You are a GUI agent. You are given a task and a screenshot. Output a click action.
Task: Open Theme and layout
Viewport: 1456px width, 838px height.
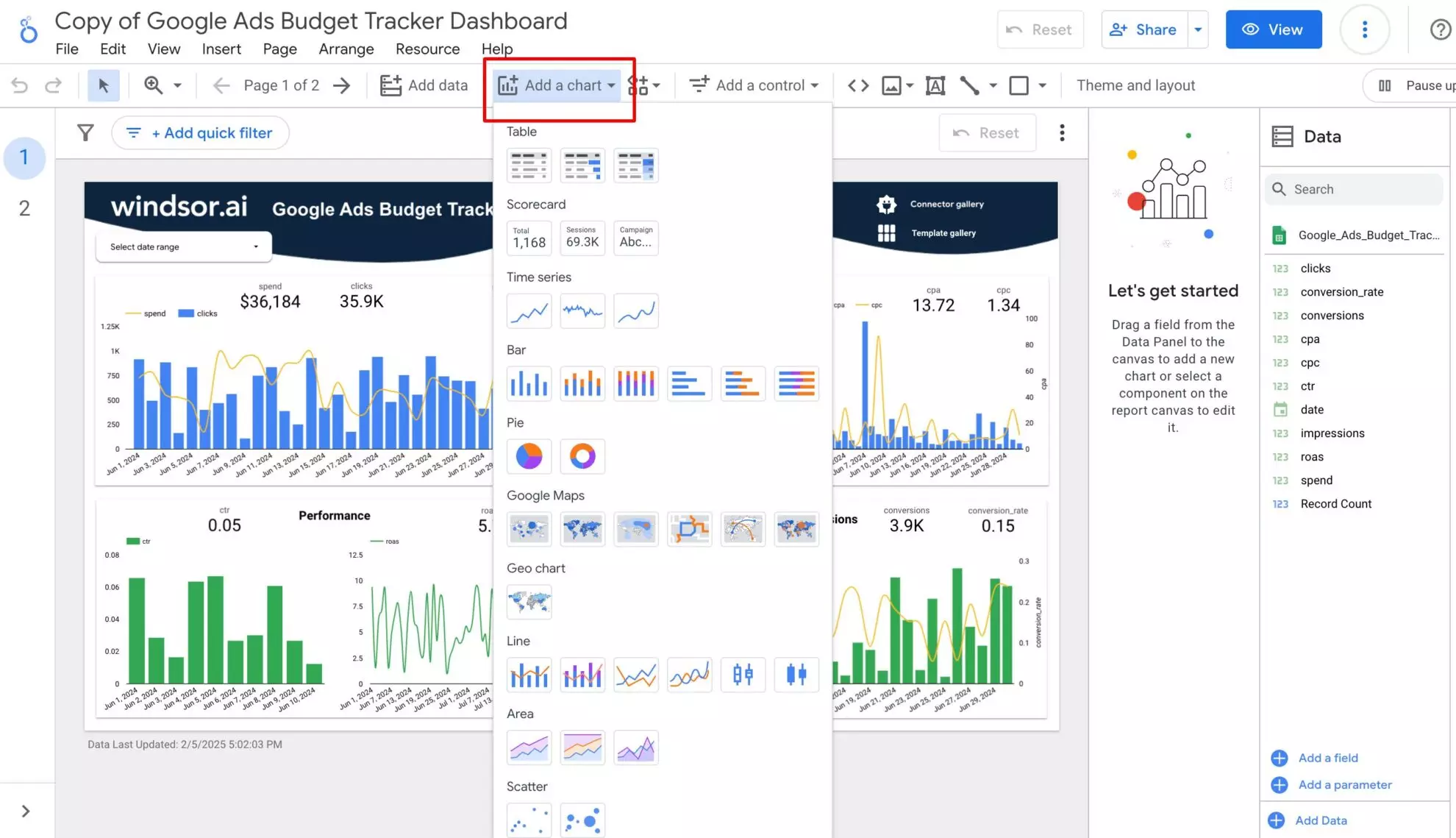click(x=1135, y=85)
